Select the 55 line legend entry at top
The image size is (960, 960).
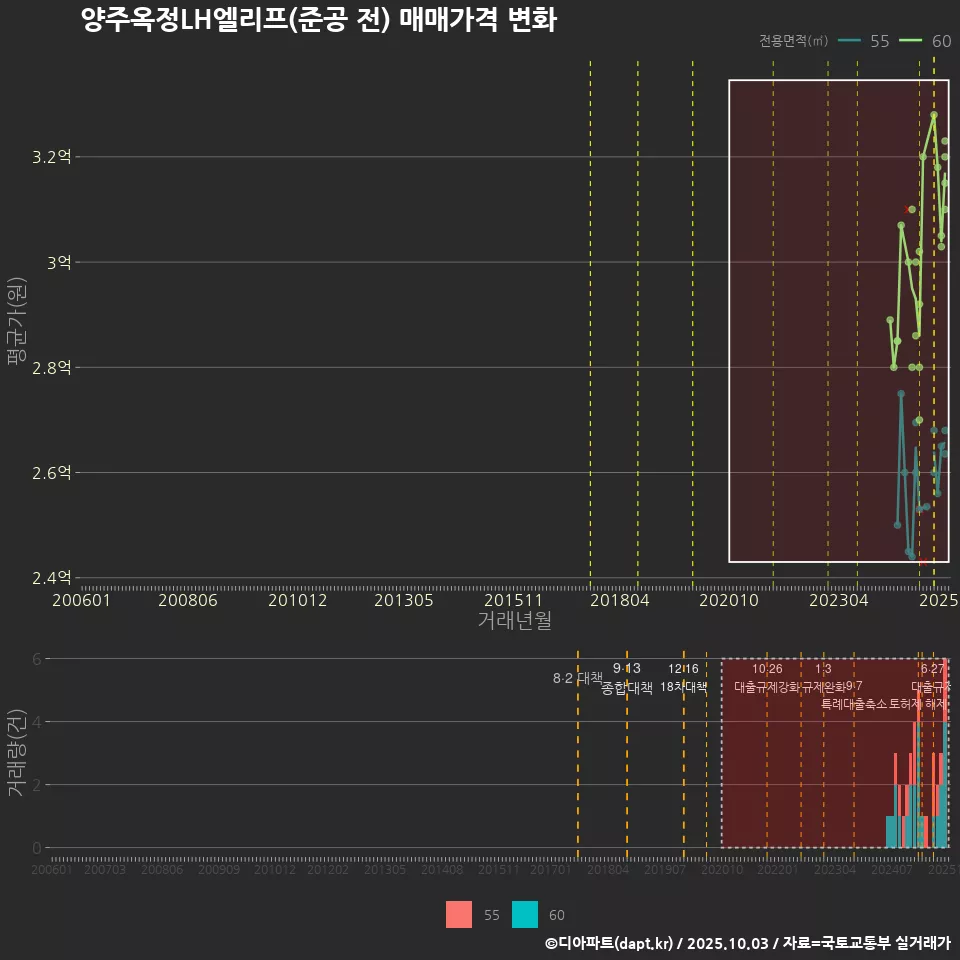click(x=864, y=41)
